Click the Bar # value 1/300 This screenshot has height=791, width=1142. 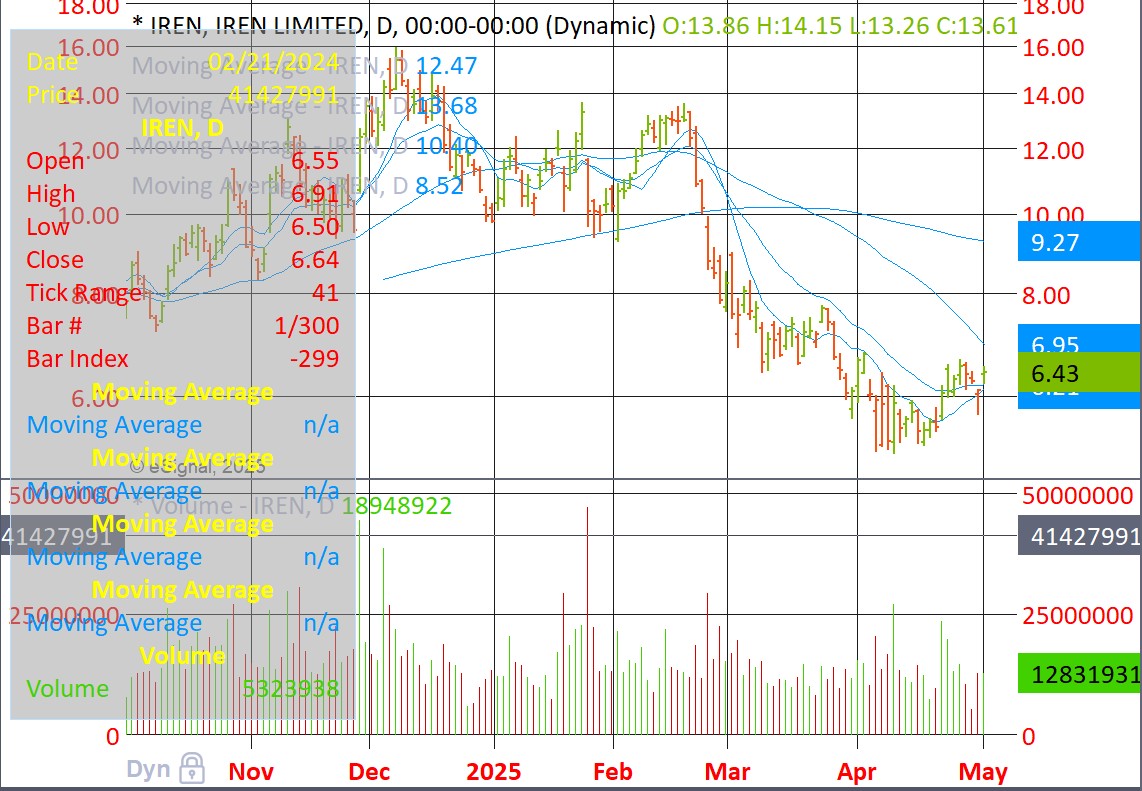coord(307,325)
